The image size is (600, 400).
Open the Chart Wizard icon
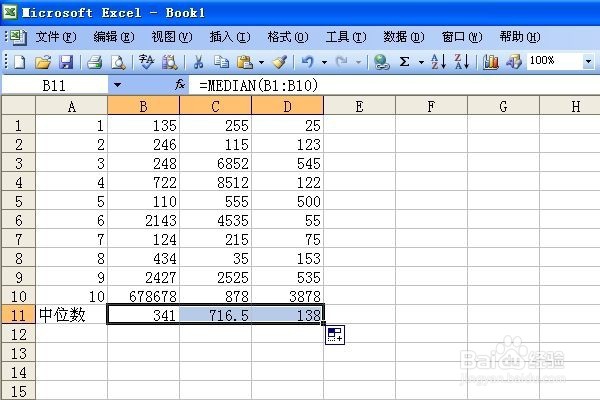[491, 62]
